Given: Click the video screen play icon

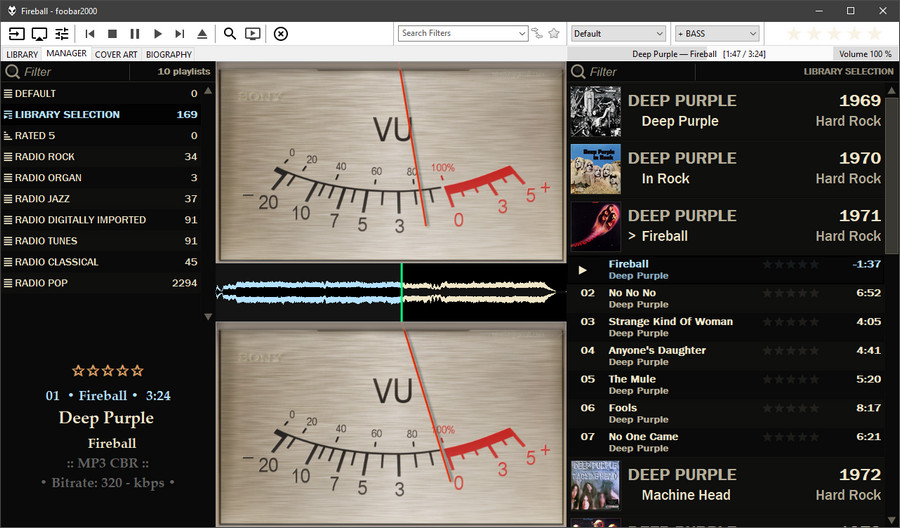Looking at the screenshot, I should pyautogui.click(x=253, y=34).
